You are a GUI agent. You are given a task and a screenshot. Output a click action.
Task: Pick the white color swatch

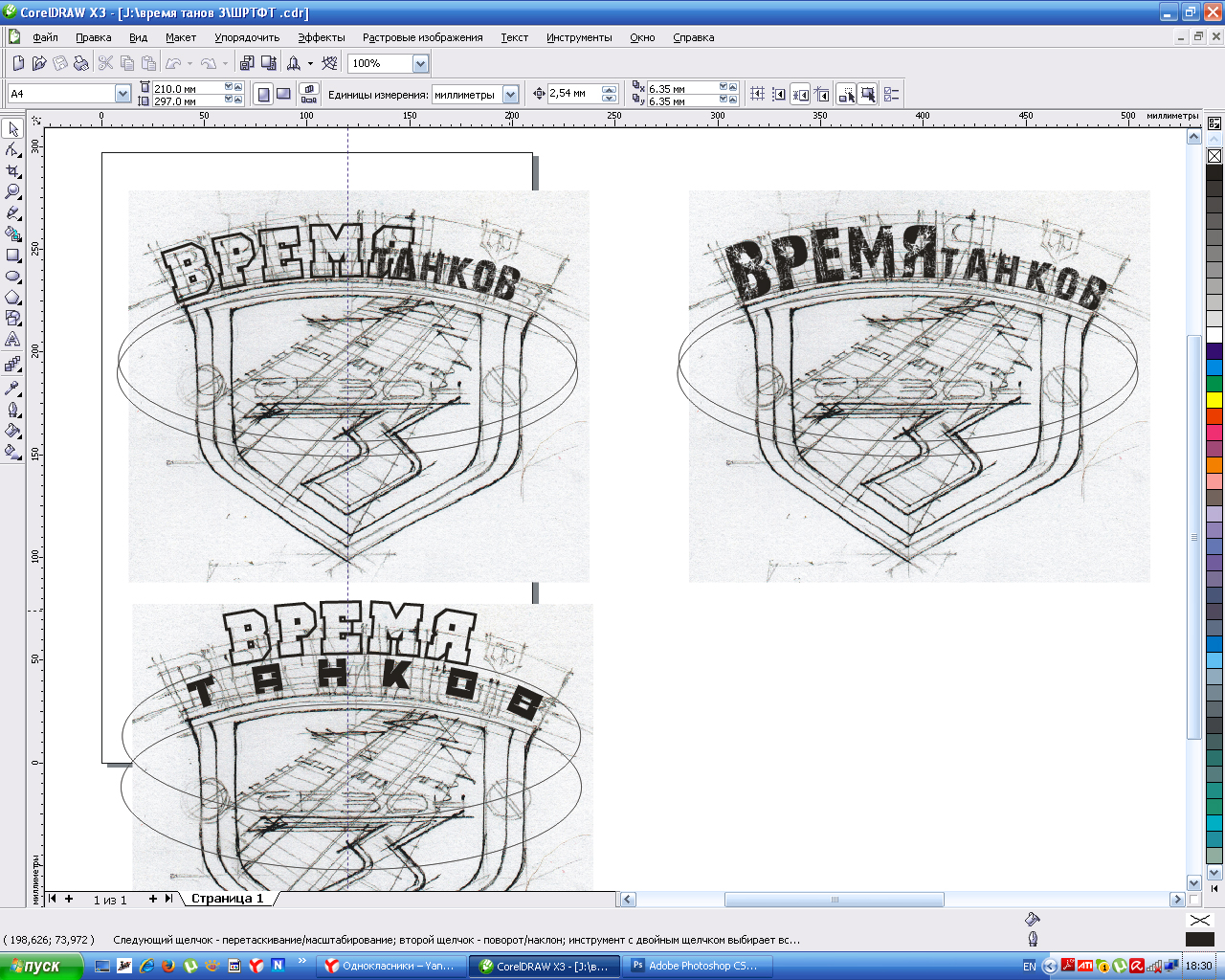pyautogui.click(x=1214, y=335)
